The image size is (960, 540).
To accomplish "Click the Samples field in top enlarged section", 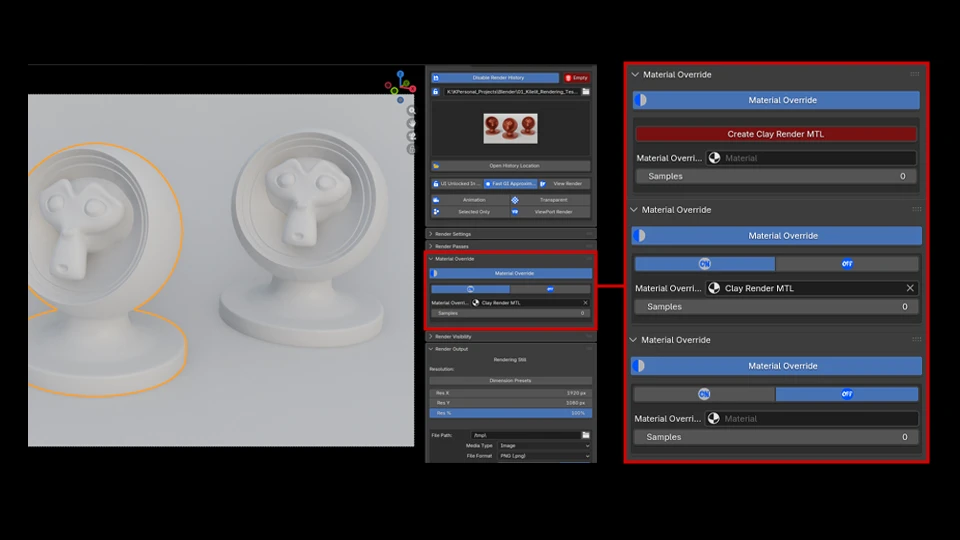I will point(776,176).
